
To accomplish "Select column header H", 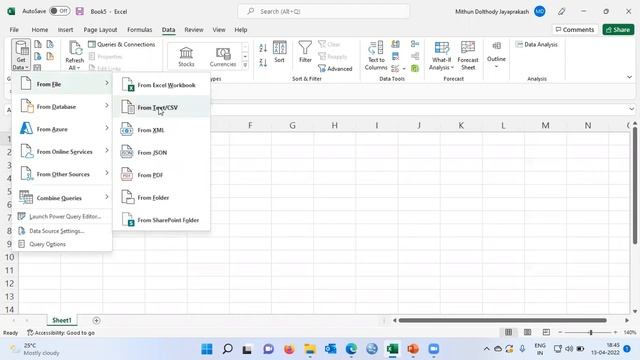I will tap(334, 125).
